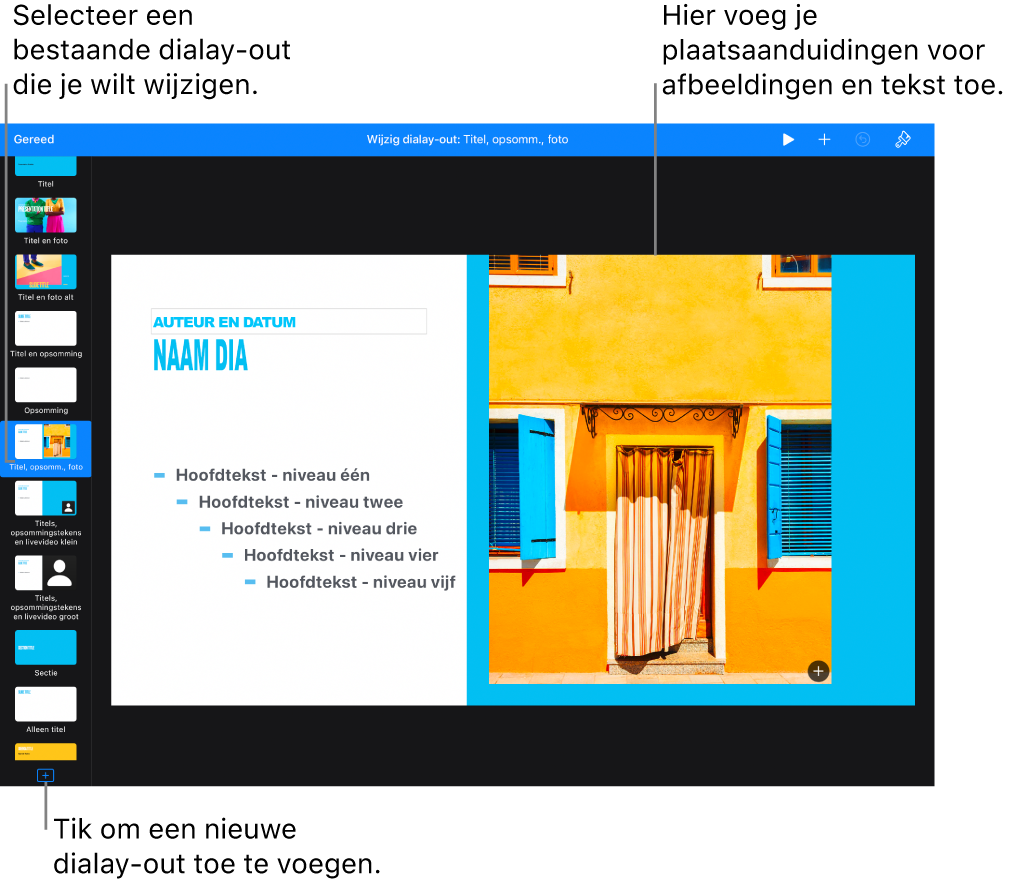Open the Format paintbrush icon

tap(903, 140)
